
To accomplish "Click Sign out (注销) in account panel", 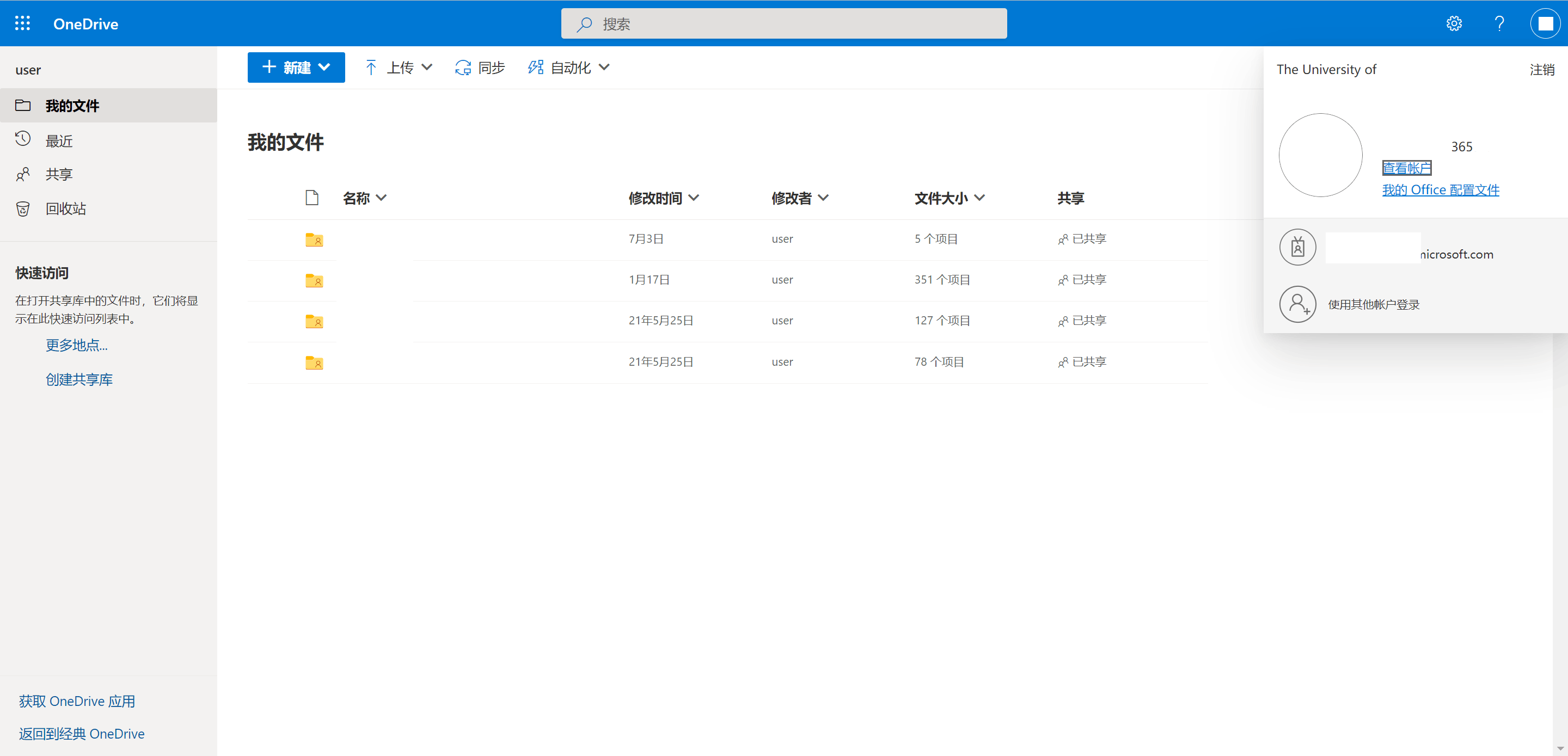I will (x=1541, y=70).
